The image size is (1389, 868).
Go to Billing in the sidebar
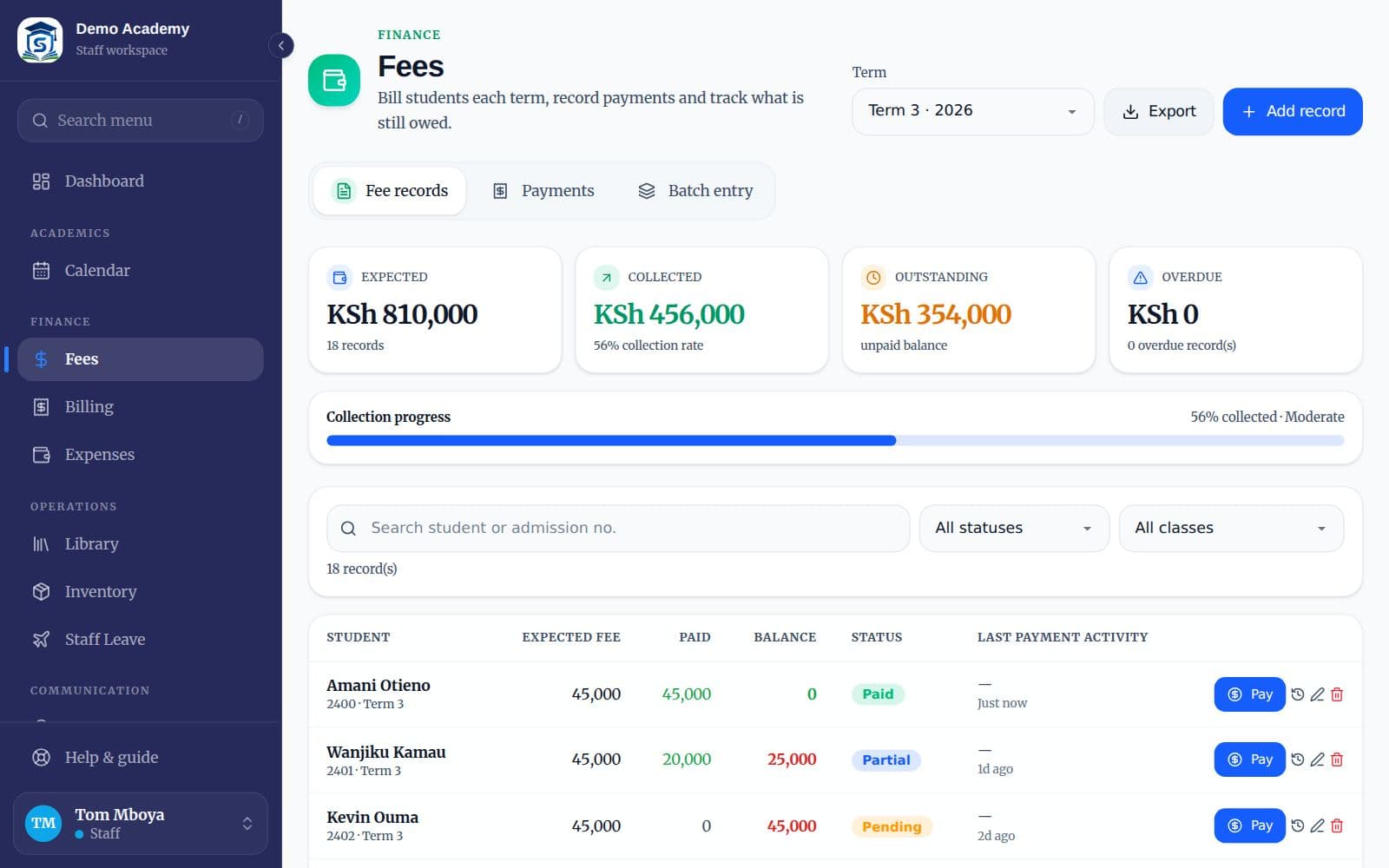(x=141, y=406)
